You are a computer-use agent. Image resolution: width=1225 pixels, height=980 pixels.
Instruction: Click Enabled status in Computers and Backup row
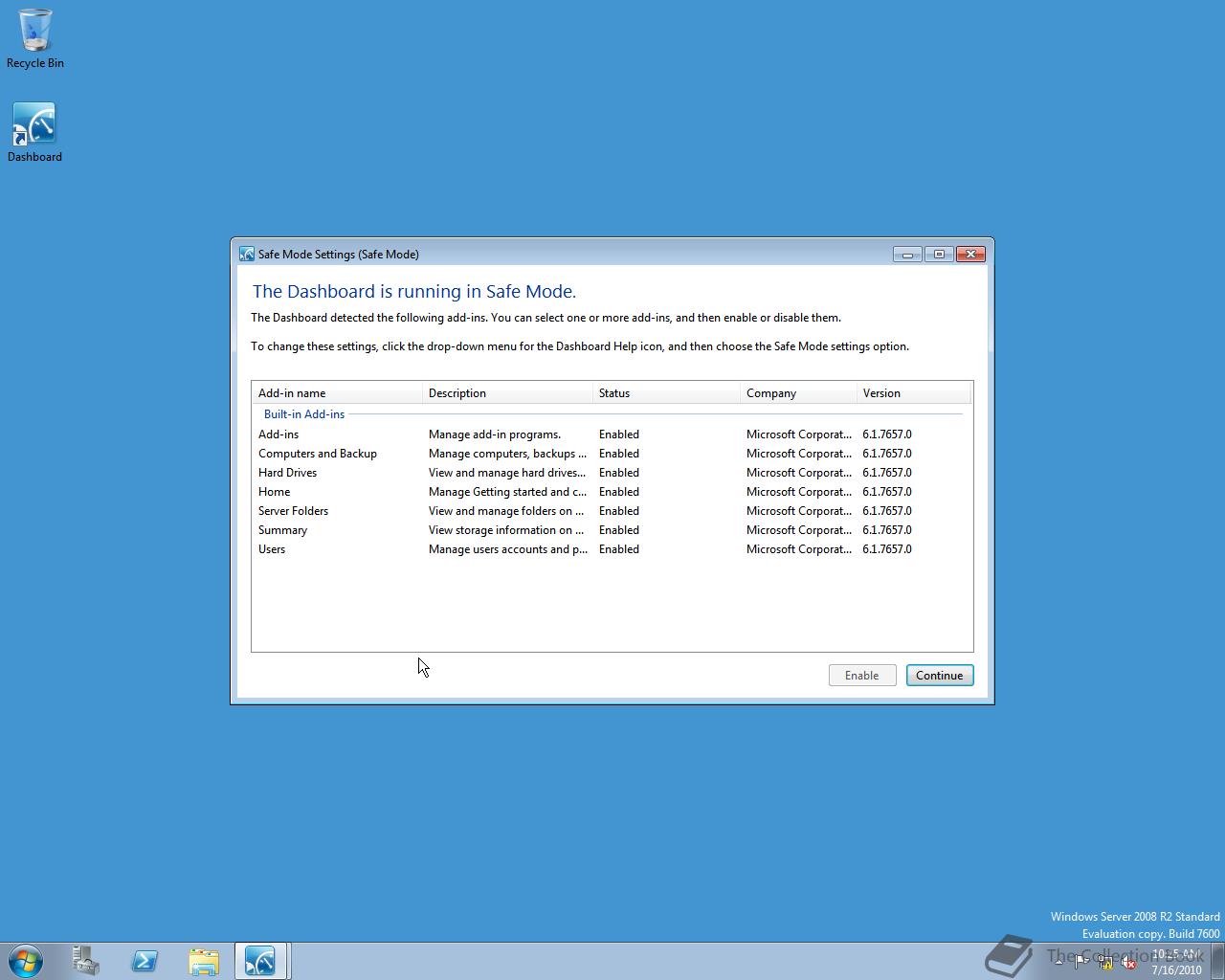tap(619, 454)
